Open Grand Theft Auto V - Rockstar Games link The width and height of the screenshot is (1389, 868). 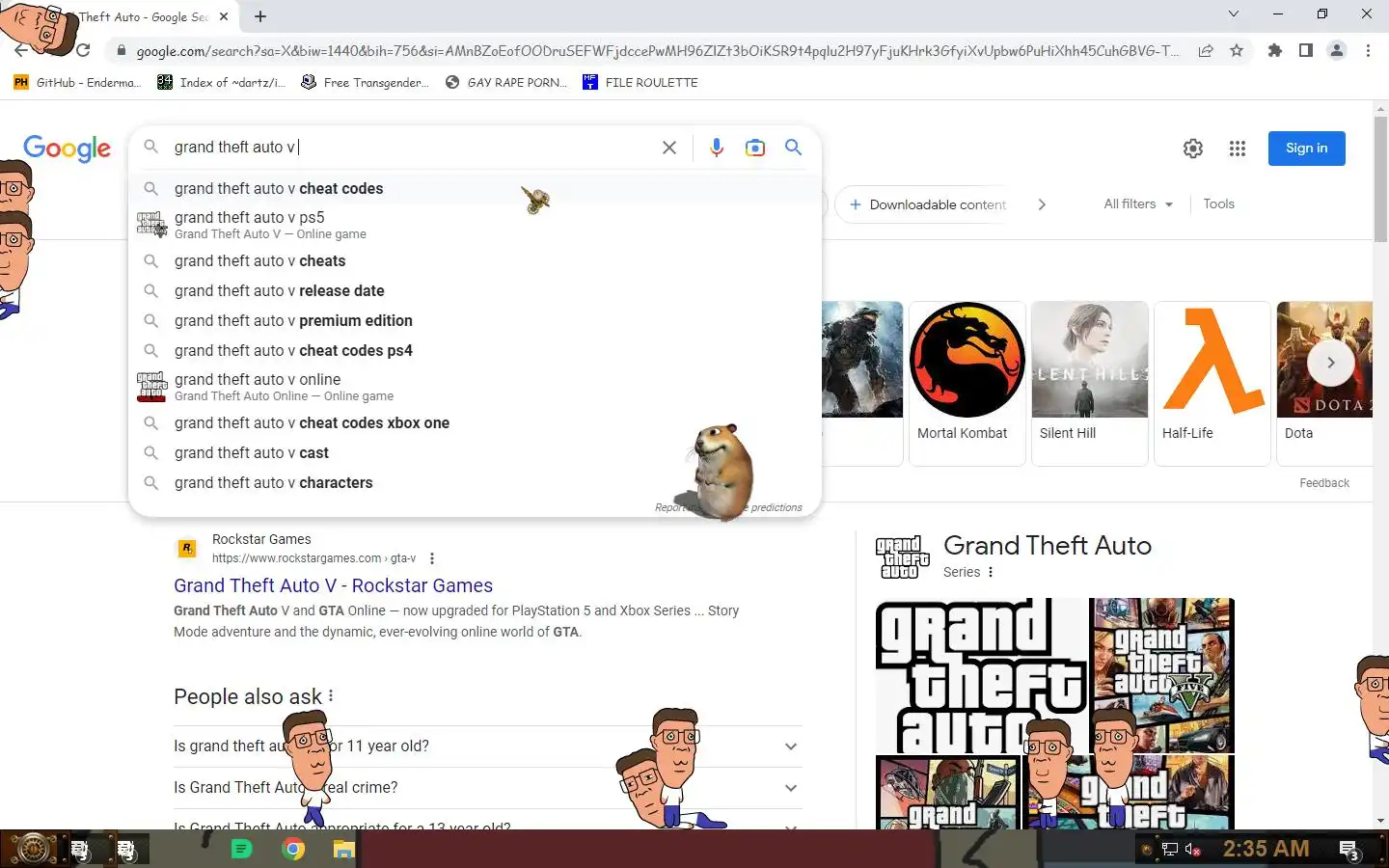click(333, 585)
